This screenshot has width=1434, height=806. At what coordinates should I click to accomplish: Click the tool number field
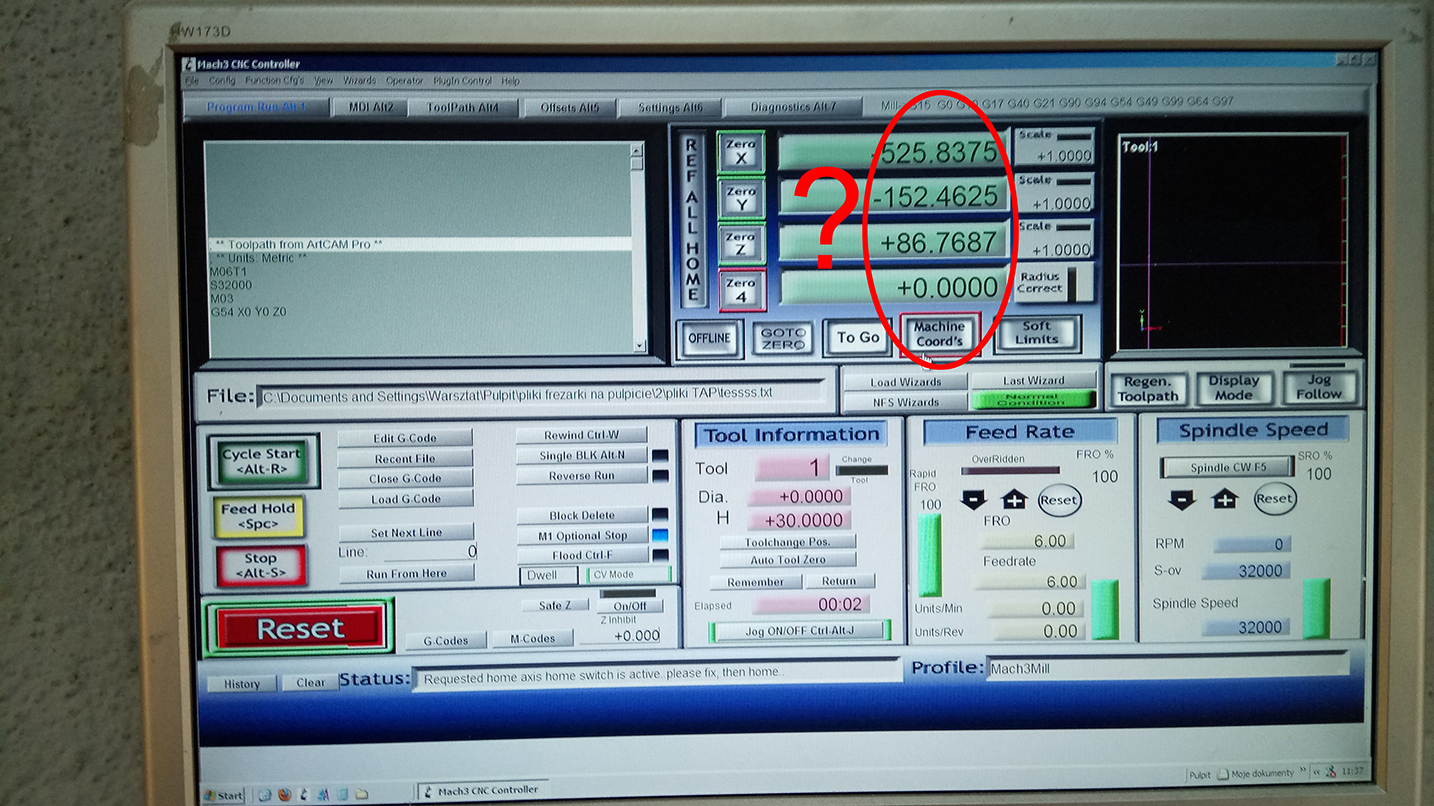(x=792, y=468)
